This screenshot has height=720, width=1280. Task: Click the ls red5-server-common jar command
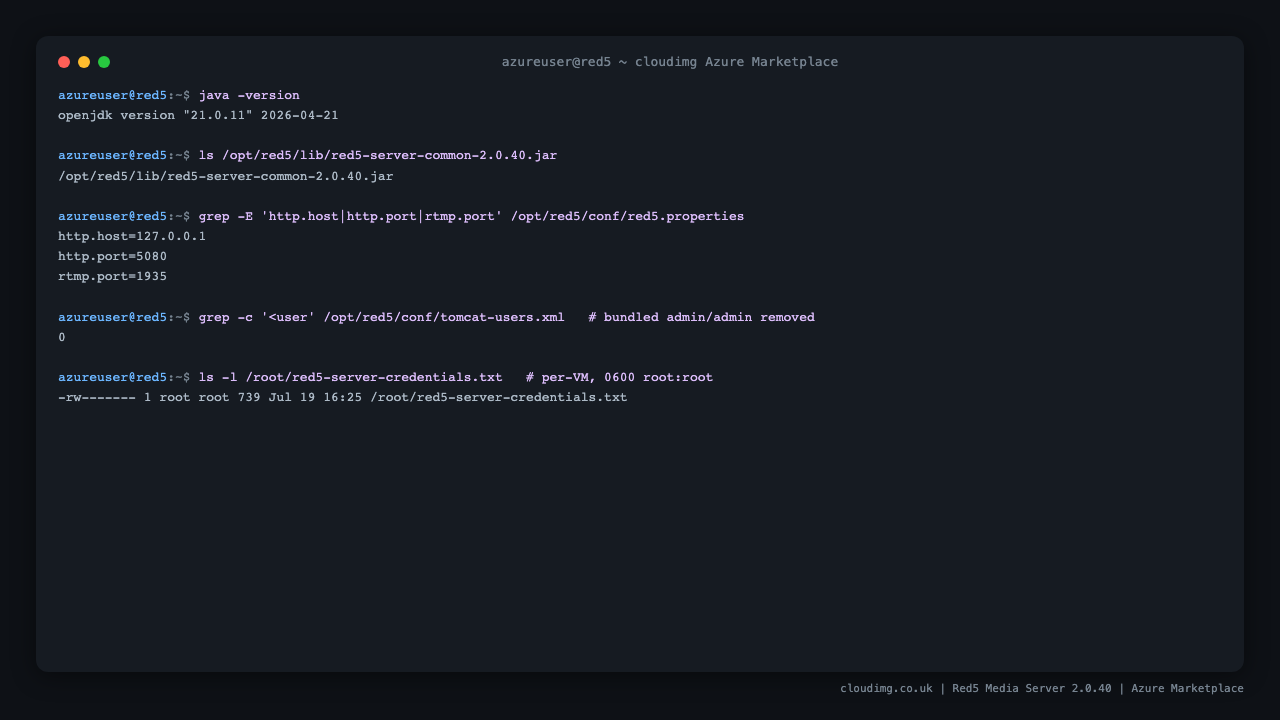[x=378, y=155]
